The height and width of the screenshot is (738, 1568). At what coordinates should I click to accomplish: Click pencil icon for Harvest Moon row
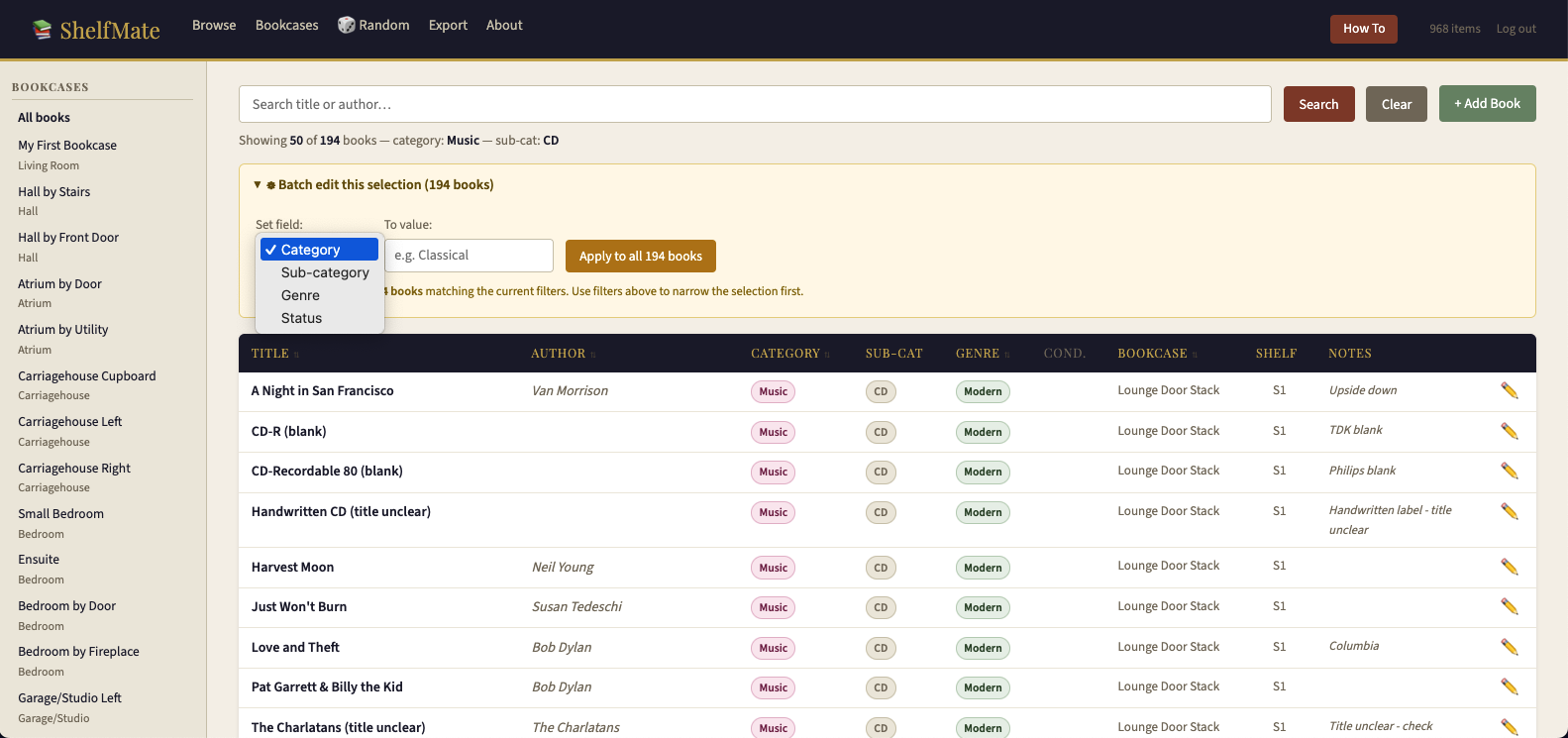point(1509,567)
